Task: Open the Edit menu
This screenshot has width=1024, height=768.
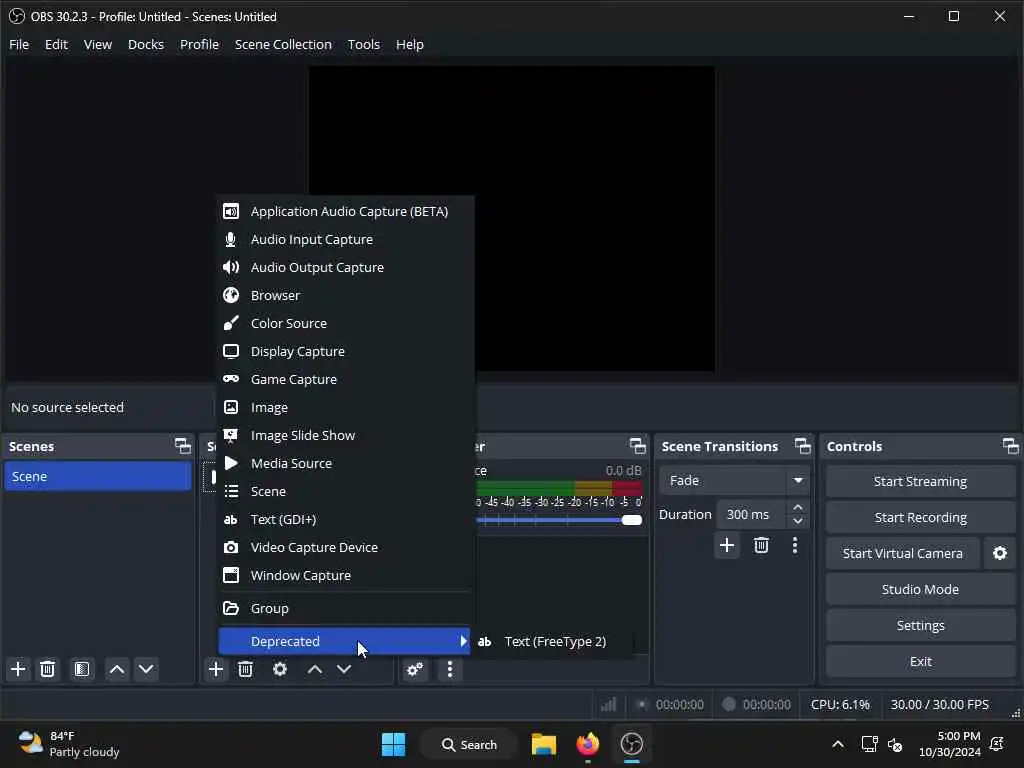Action: (56, 44)
